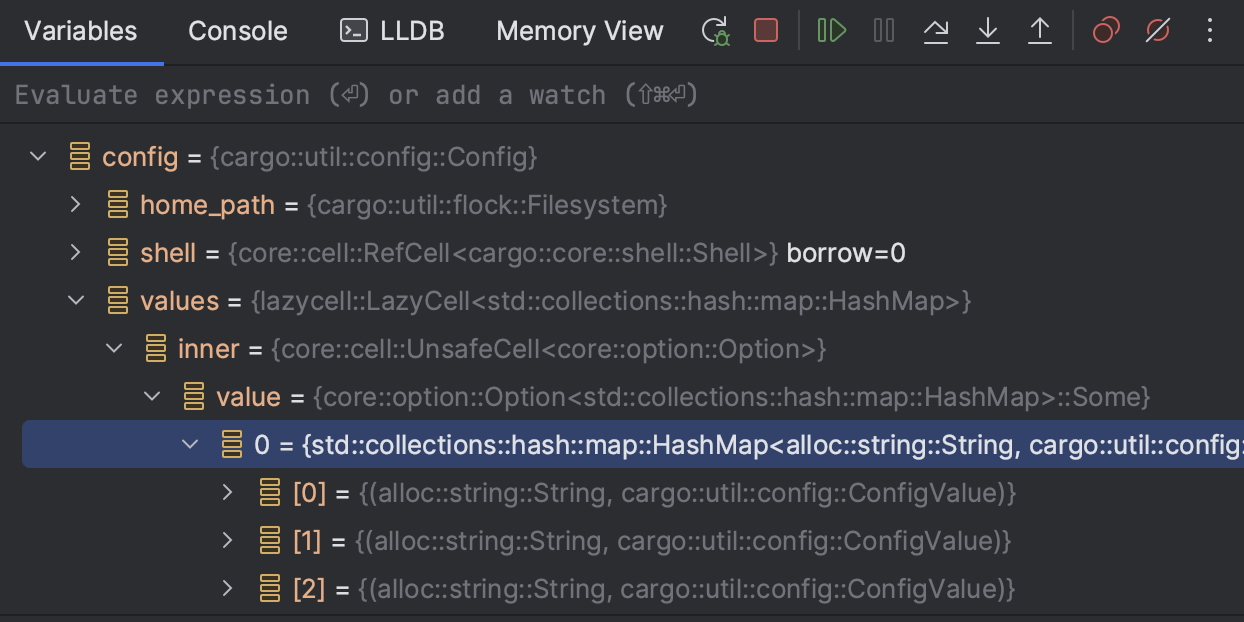
Task: Open the Memory View tab
Action: coord(579,31)
